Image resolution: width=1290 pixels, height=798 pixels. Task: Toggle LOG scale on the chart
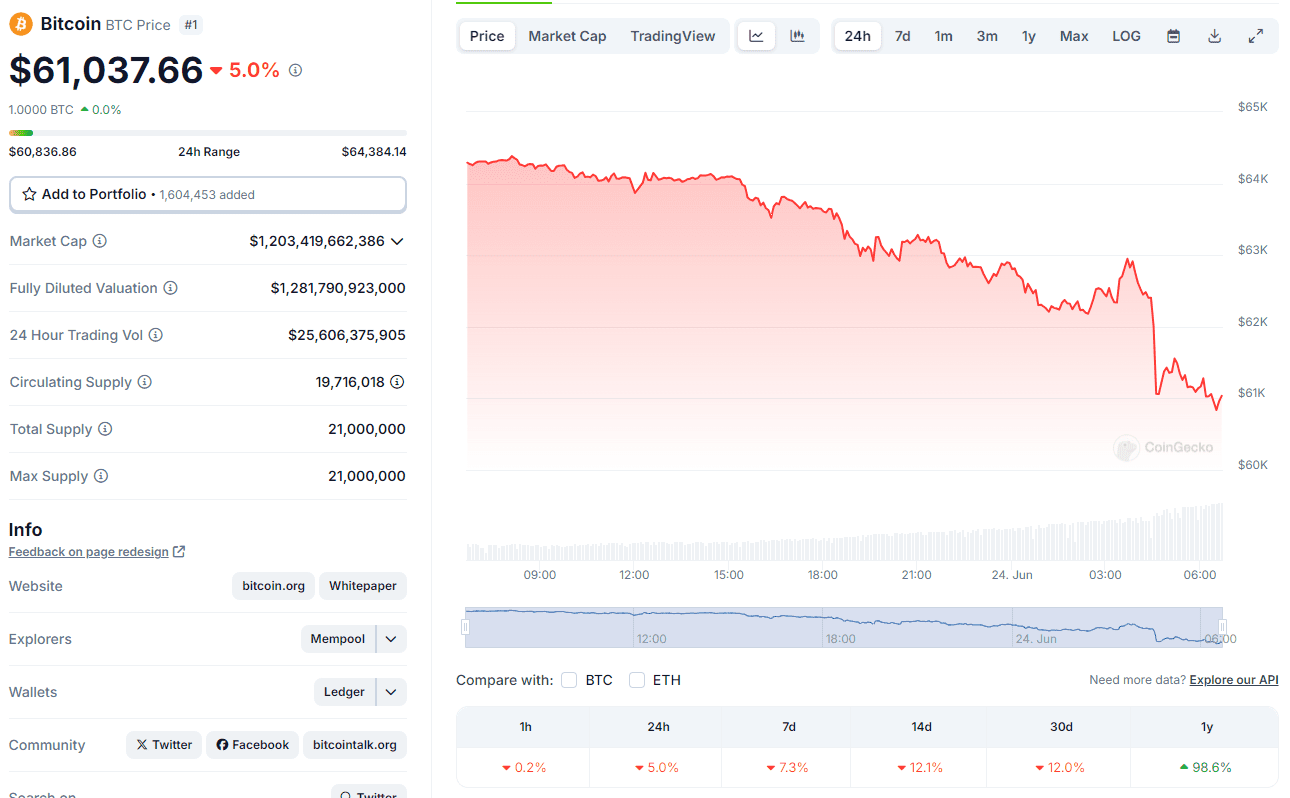tap(1126, 36)
